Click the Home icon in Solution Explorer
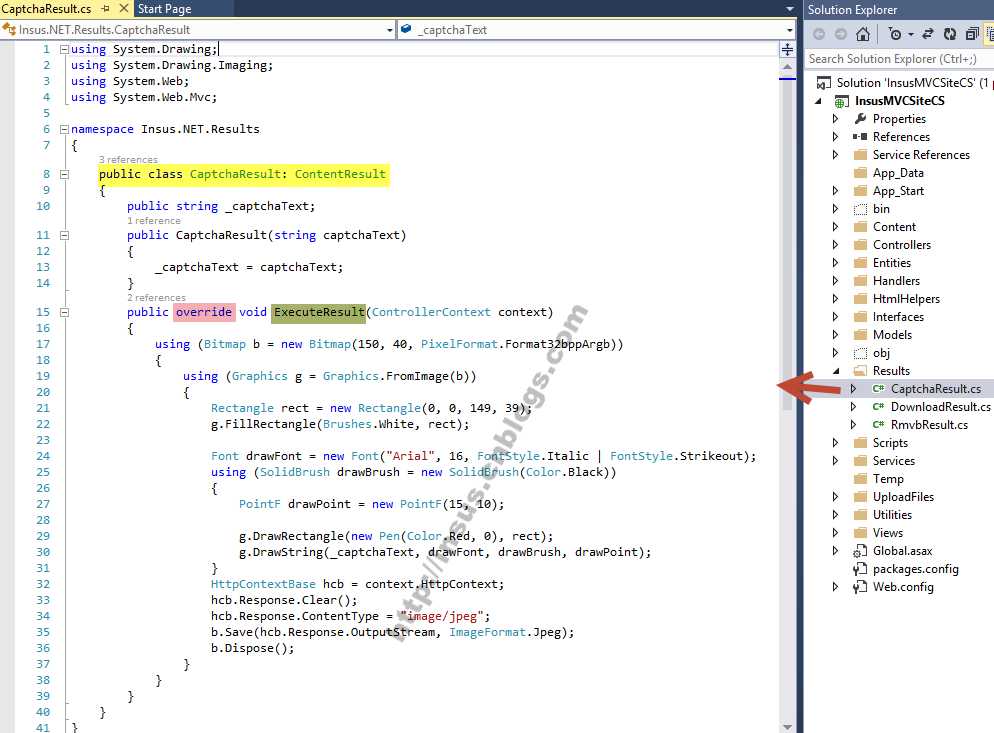Screen dimensions: 994x733 click(x=862, y=34)
